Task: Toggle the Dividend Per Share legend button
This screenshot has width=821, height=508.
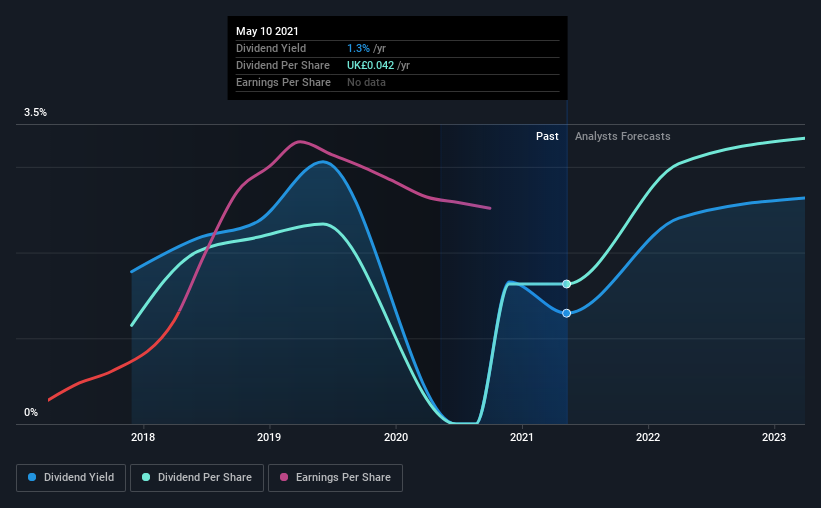Action: pos(197,478)
